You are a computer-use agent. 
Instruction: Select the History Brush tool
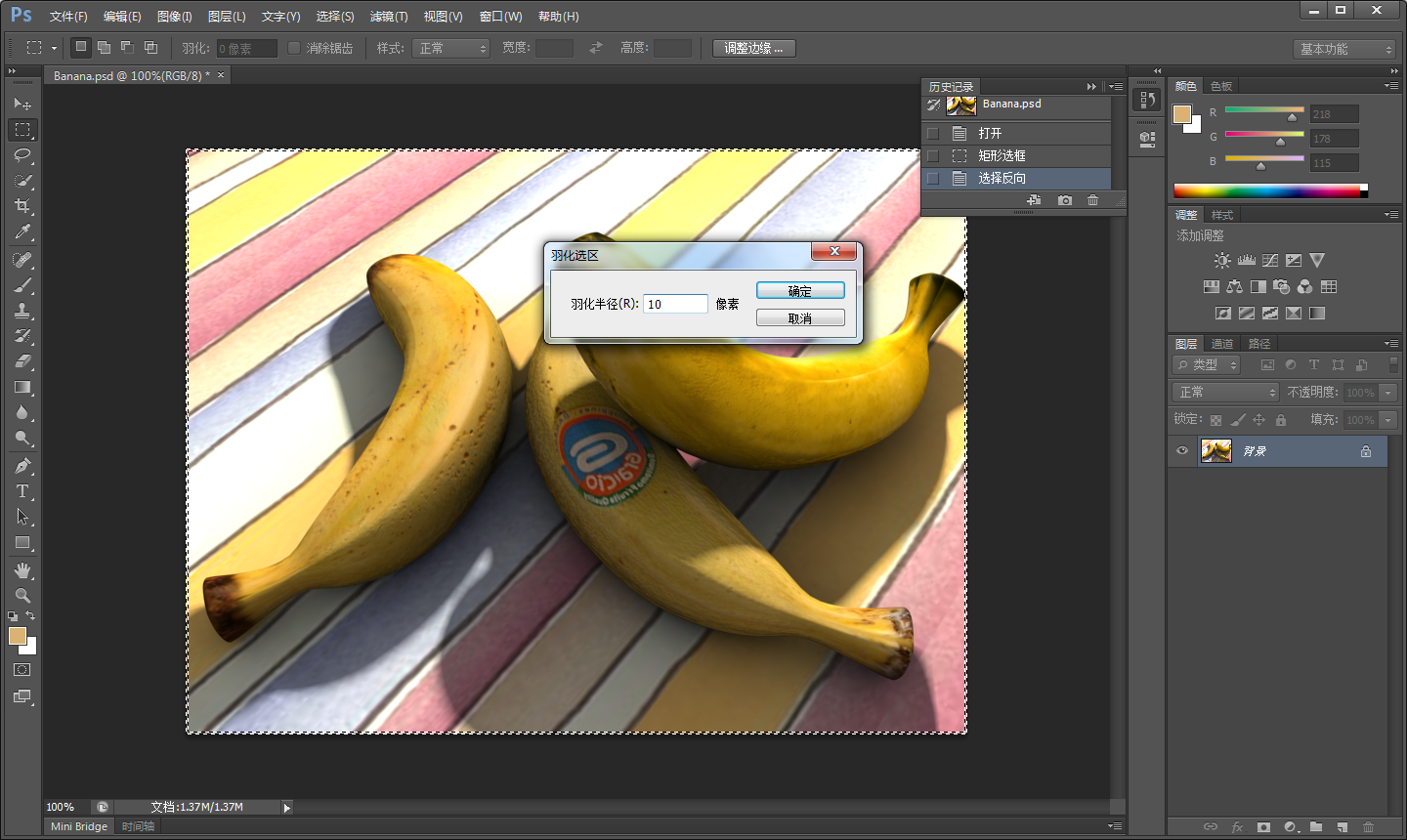pos(21,336)
